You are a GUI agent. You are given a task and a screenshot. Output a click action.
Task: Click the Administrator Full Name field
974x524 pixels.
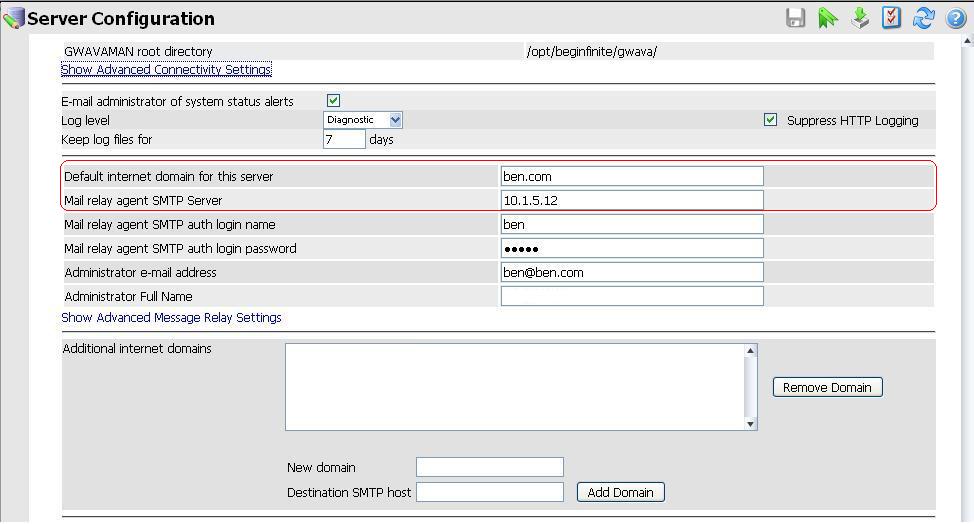tap(632, 296)
